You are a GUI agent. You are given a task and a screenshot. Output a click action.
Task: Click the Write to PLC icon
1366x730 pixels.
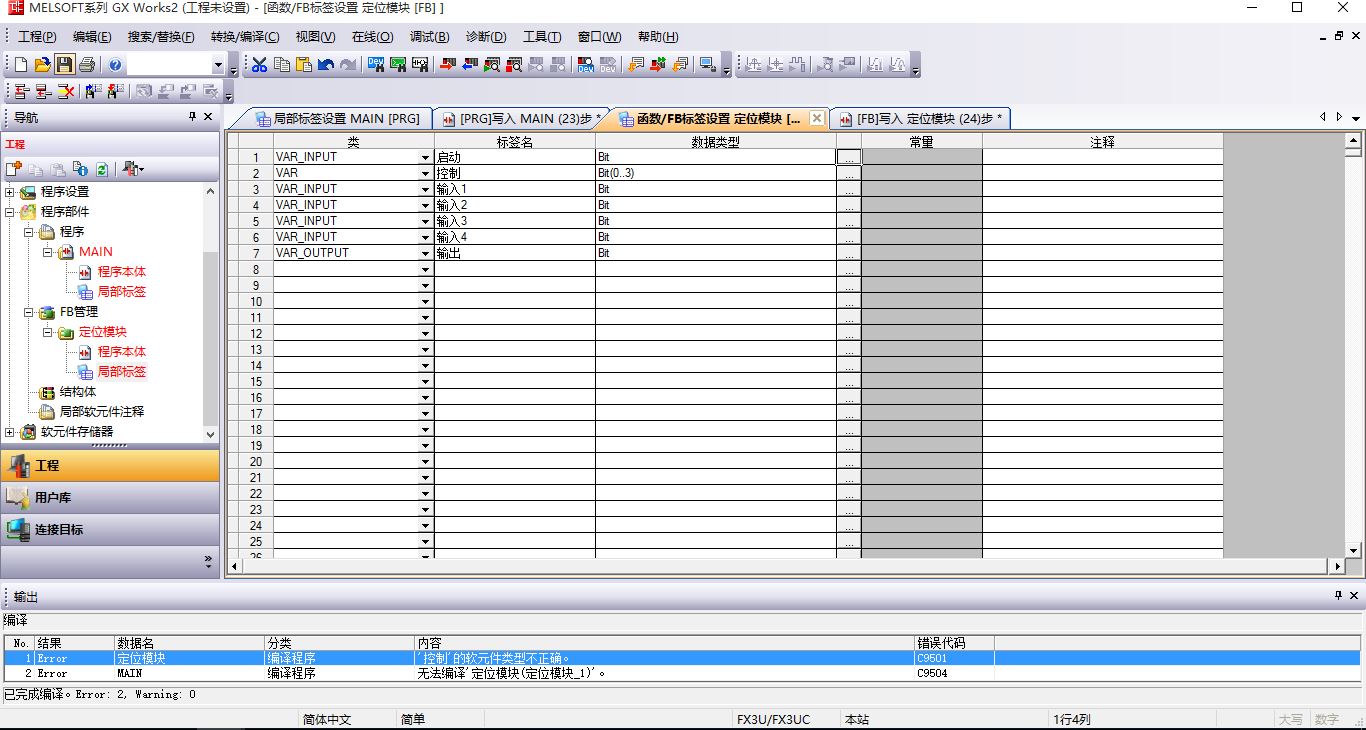point(447,65)
